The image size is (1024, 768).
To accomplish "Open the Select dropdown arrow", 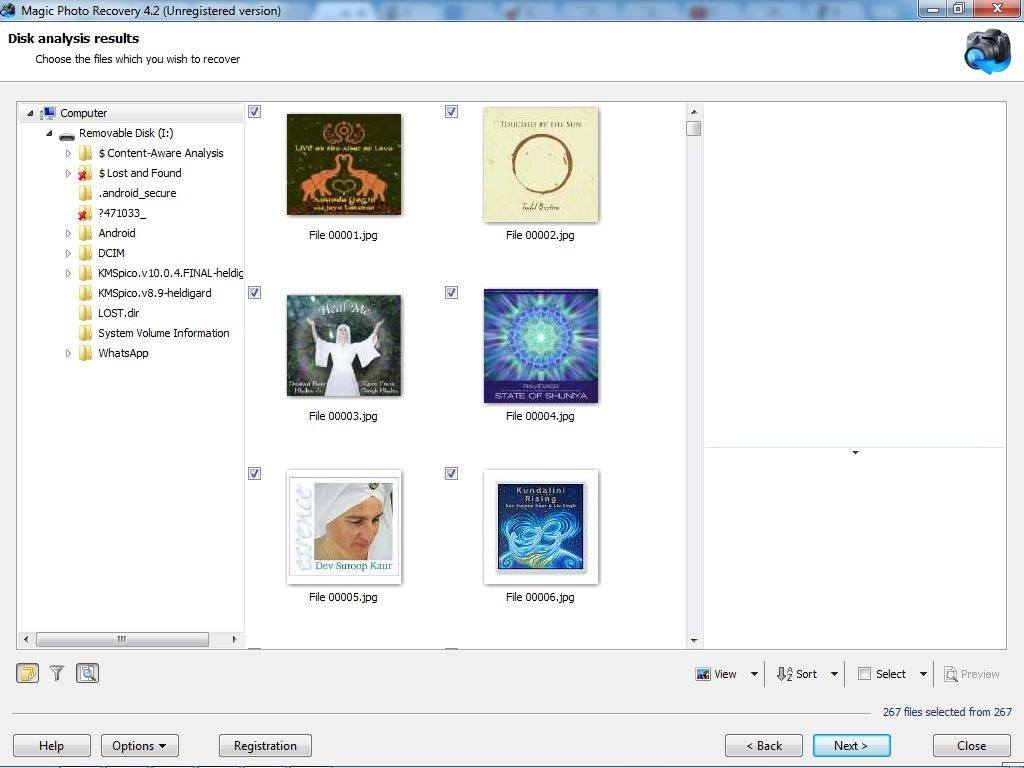I will coord(923,674).
